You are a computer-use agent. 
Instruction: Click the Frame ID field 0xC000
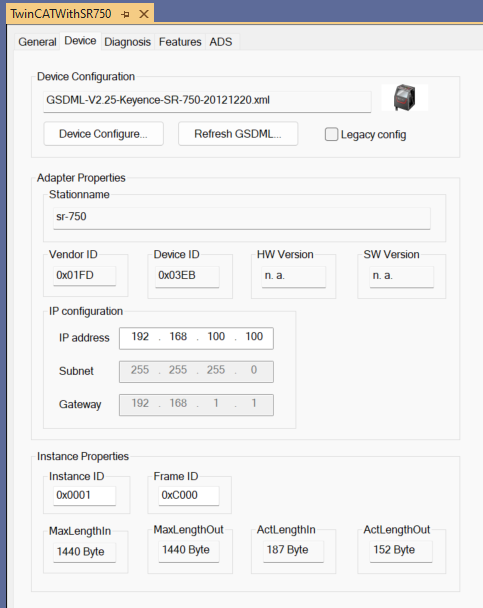pos(188,496)
